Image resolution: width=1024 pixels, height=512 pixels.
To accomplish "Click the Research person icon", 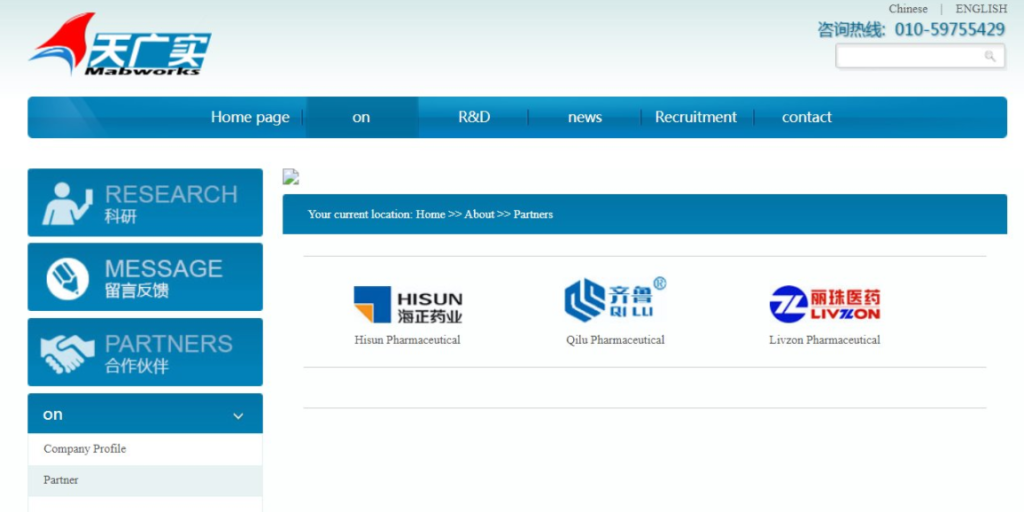I will click(x=67, y=204).
